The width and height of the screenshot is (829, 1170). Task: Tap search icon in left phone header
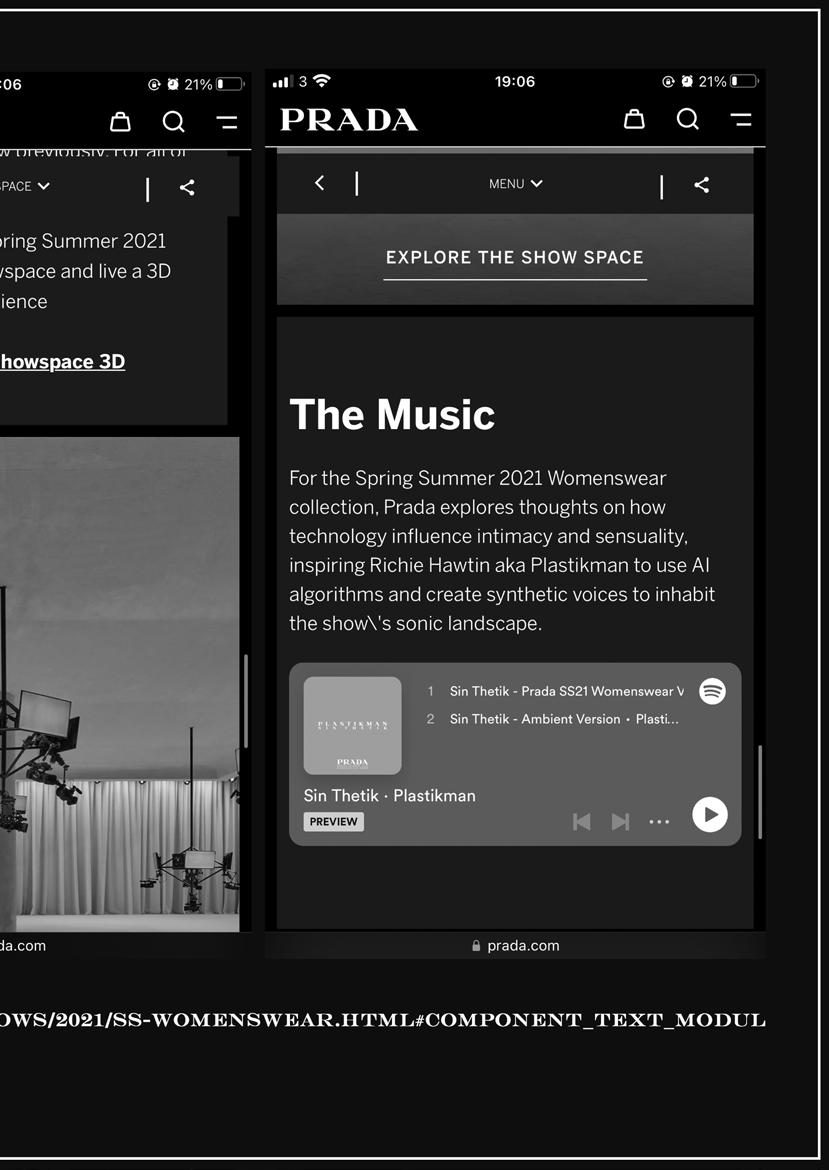[174, 122]
